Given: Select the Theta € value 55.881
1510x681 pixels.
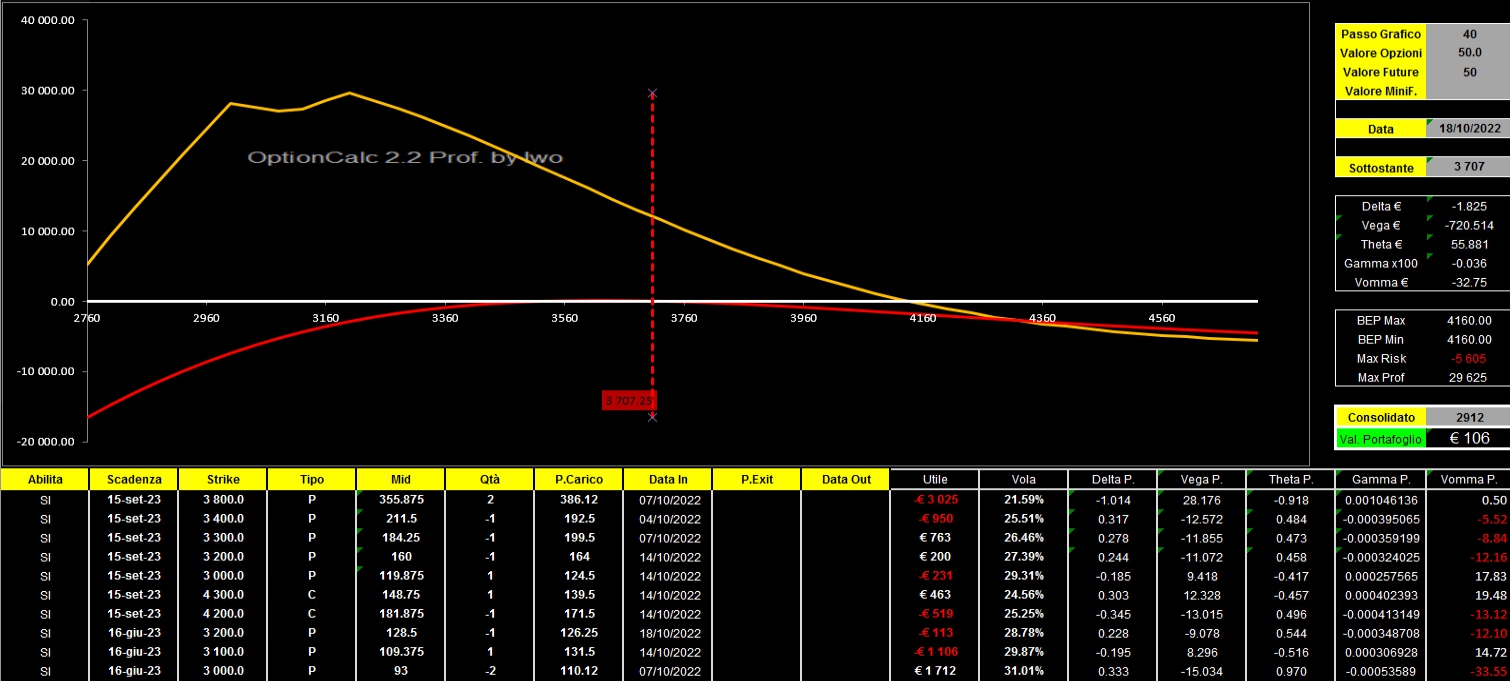Looking at the screenshot, I should click(x=1468, y=244).
